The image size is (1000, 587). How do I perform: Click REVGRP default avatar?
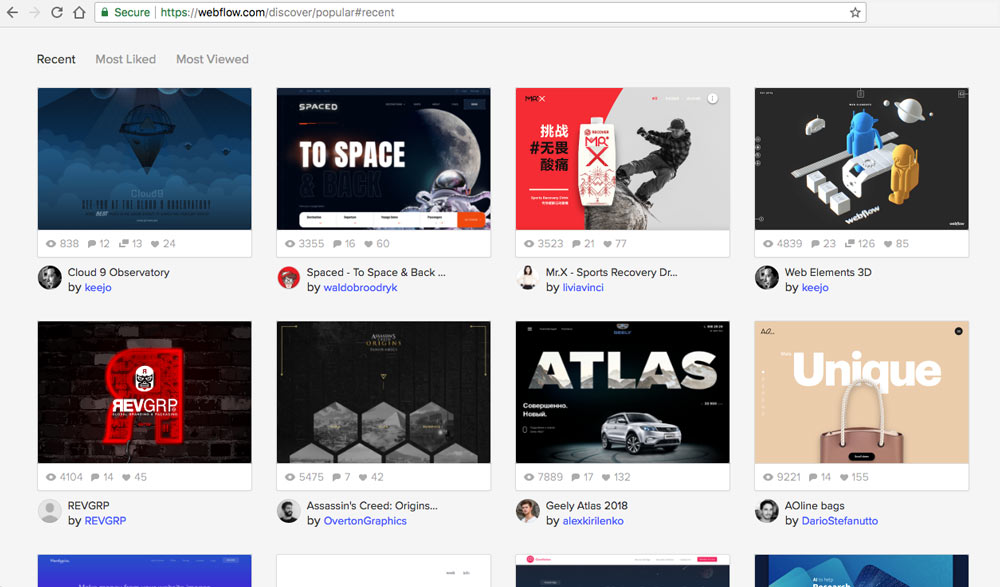[50, 511]
